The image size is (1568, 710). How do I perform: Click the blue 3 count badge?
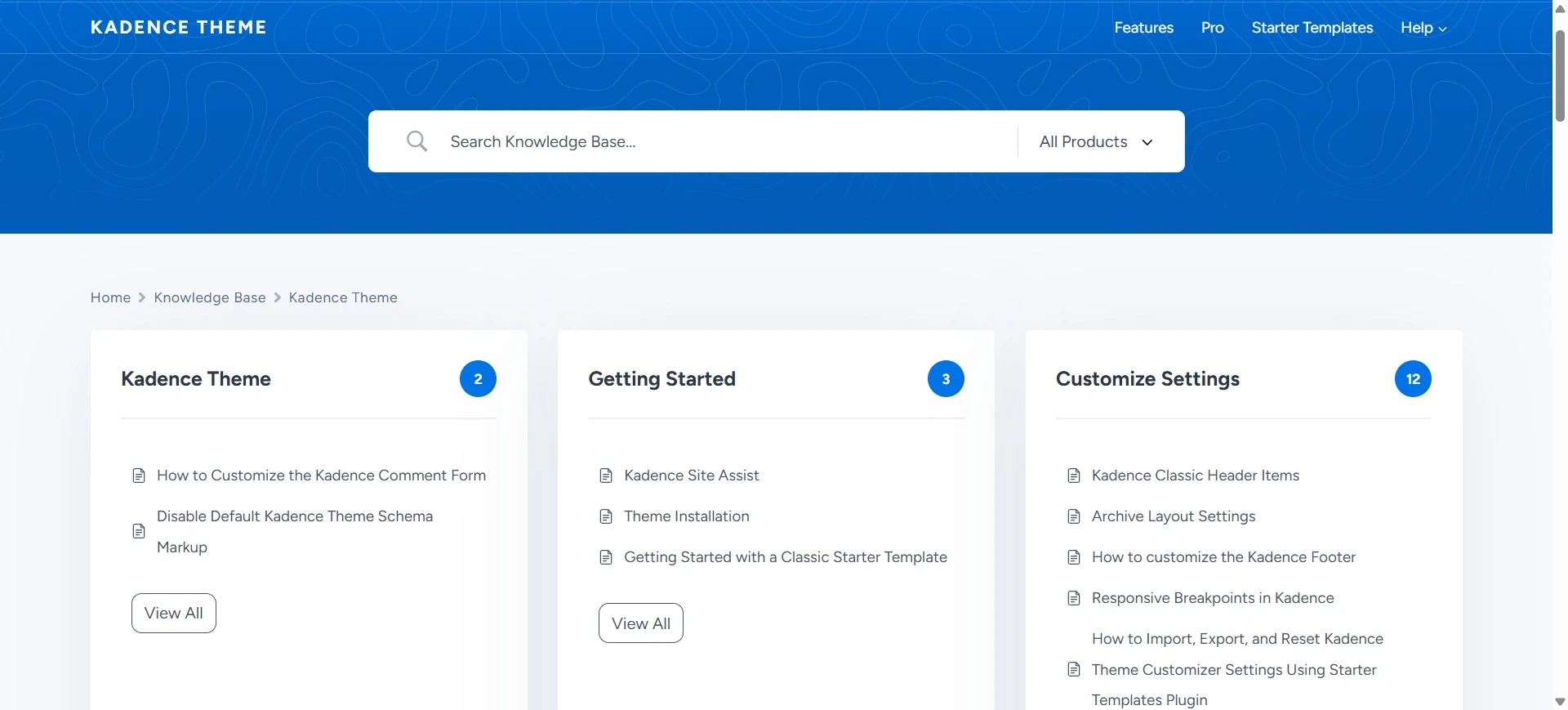pos(946,379)
